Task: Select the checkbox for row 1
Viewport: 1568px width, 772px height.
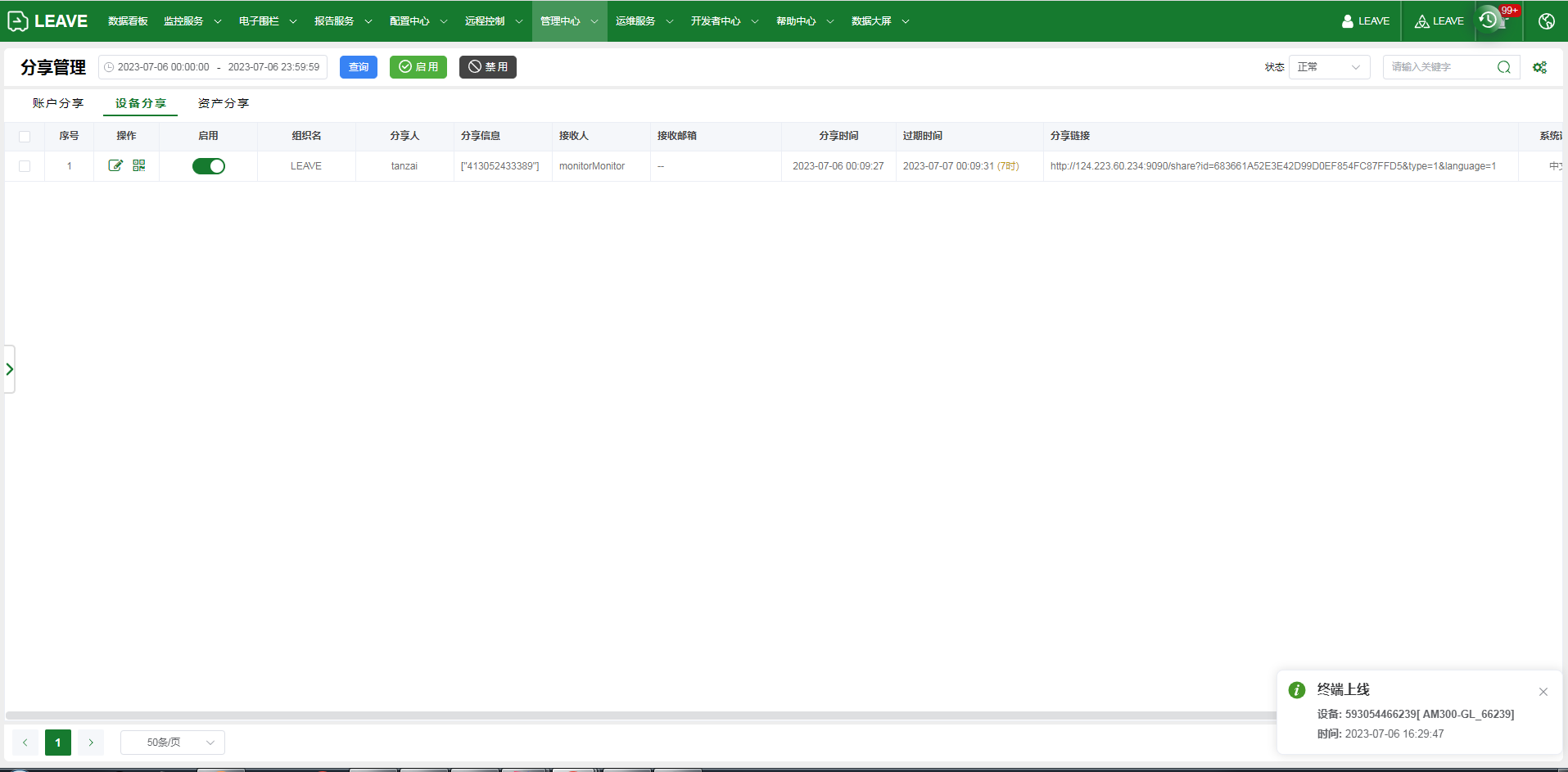Action: [25, 166]
